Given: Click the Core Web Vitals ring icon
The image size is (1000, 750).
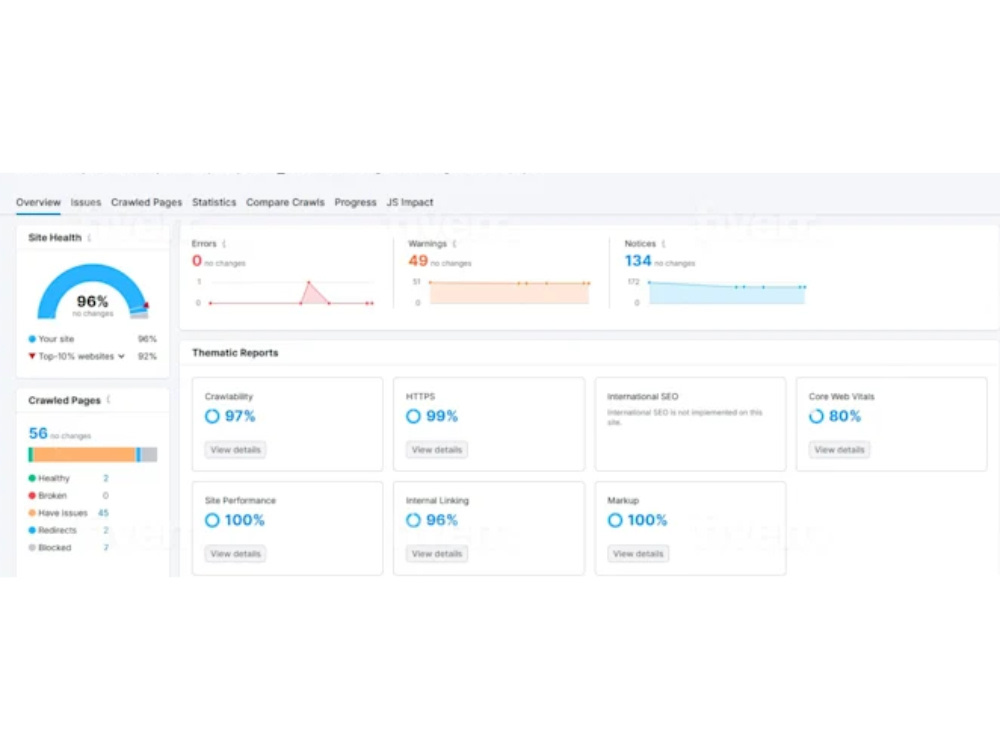Looking at the screenshot, I should pyautogui.click(x=816, y=416).
